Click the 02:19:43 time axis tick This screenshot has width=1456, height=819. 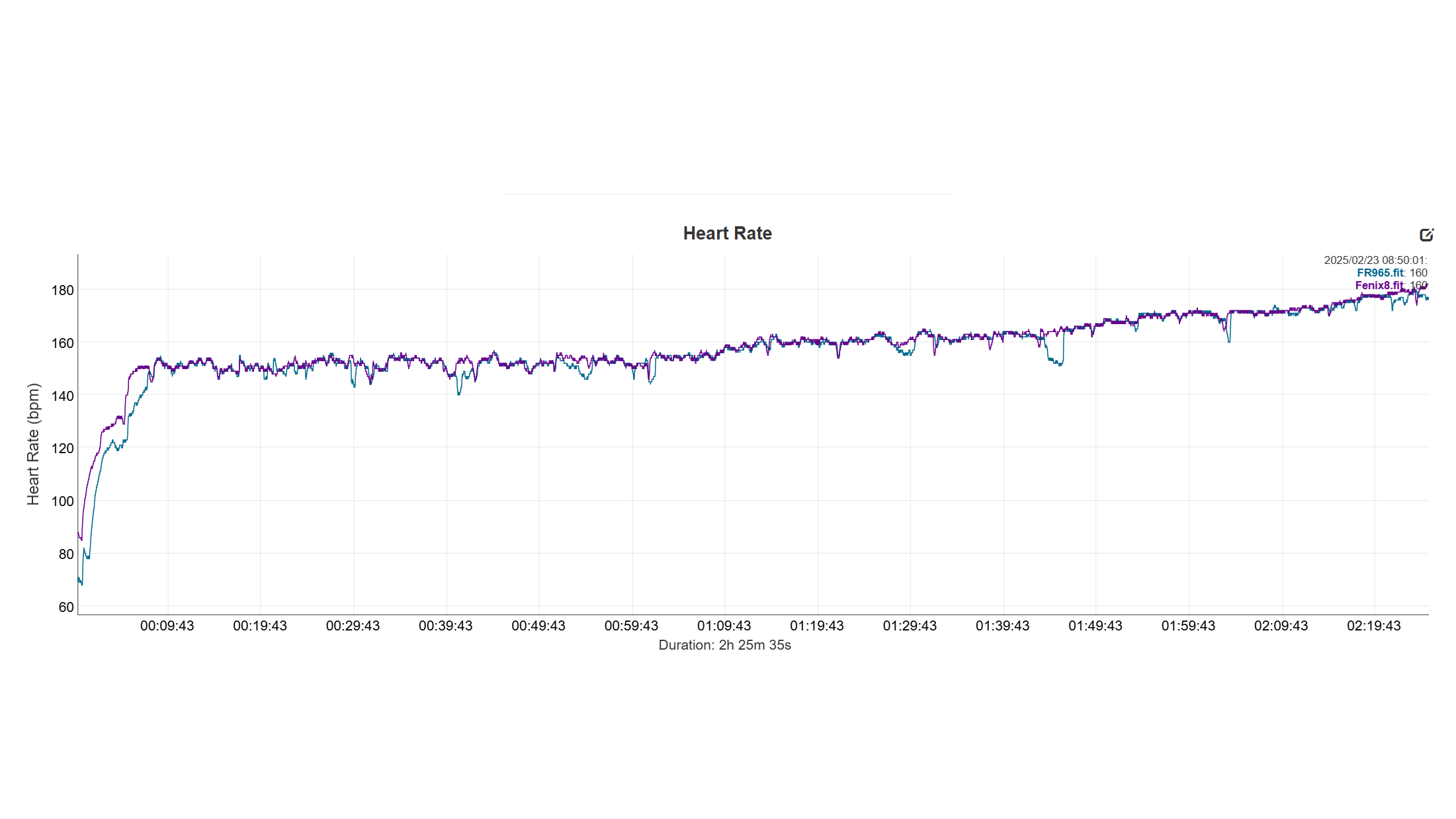[1373, 626]
